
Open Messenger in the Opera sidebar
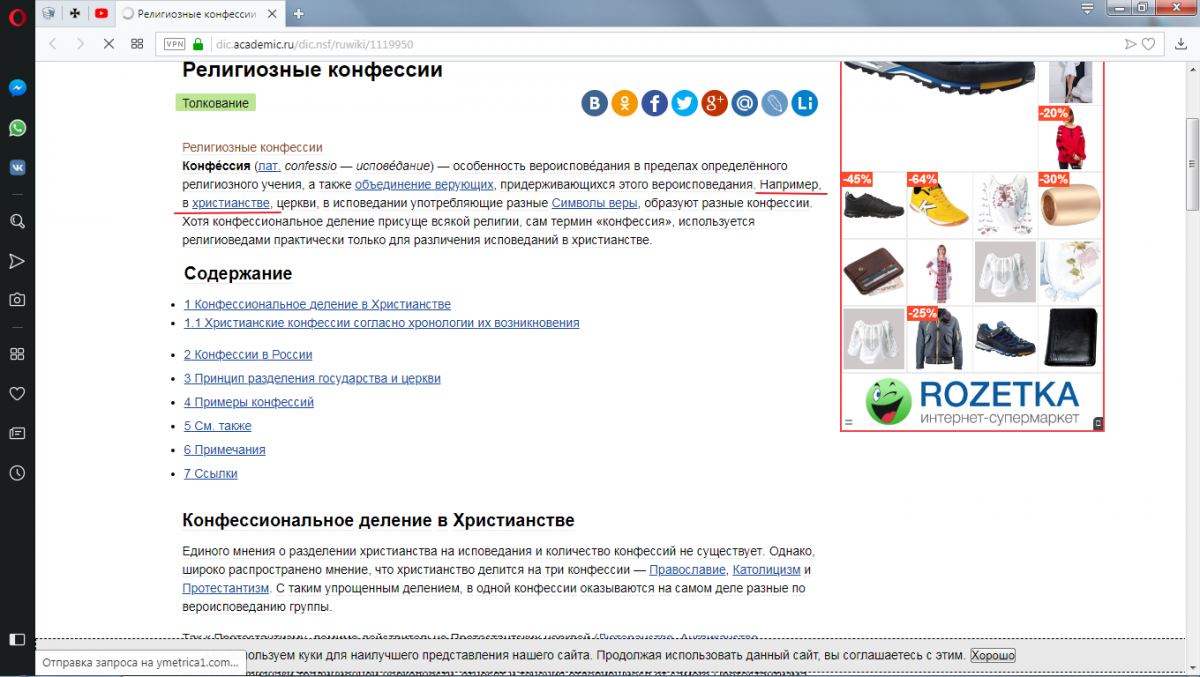[x=17, y=88]
